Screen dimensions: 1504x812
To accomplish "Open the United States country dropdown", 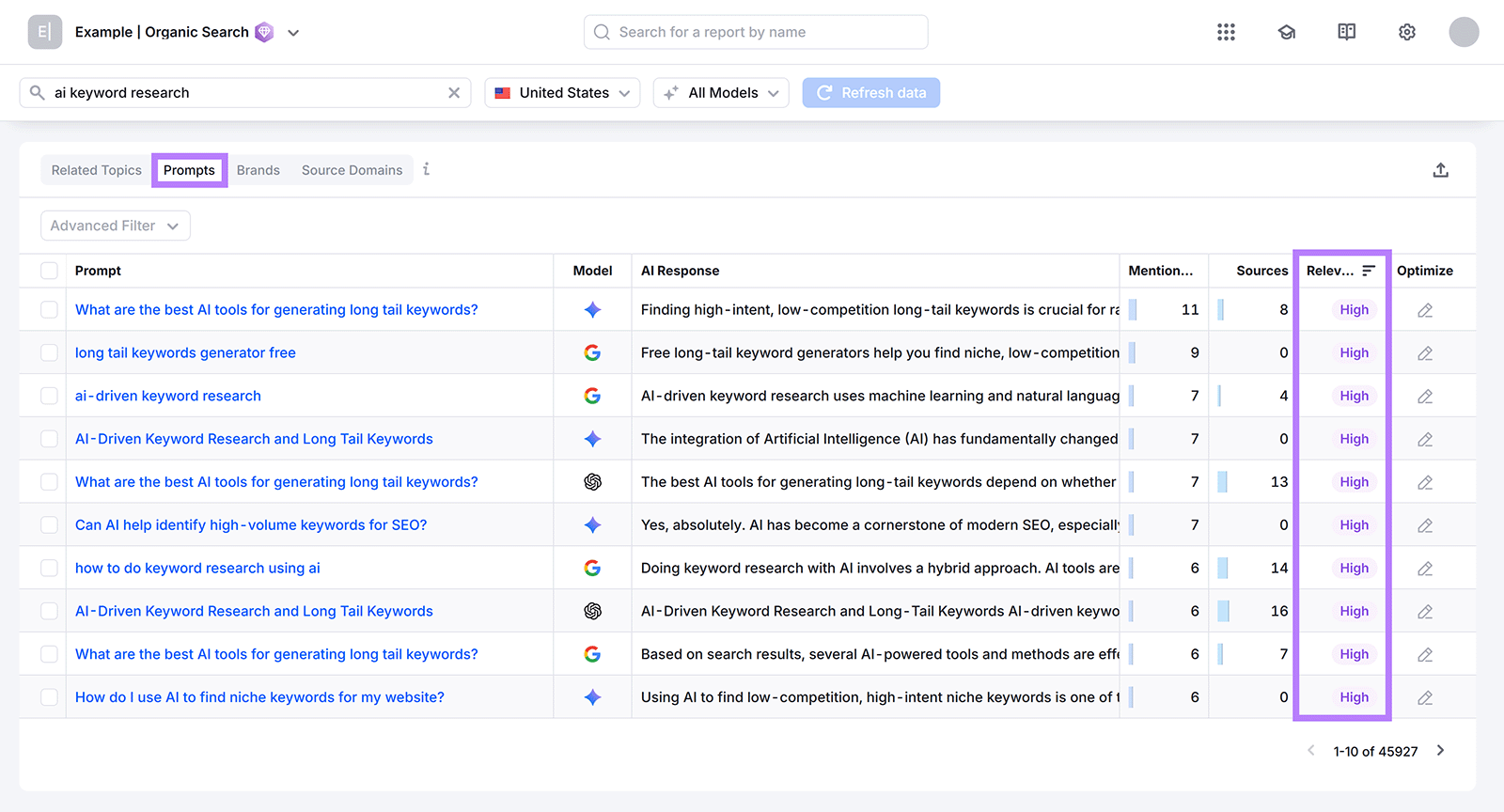I will (x=562, y=92).
